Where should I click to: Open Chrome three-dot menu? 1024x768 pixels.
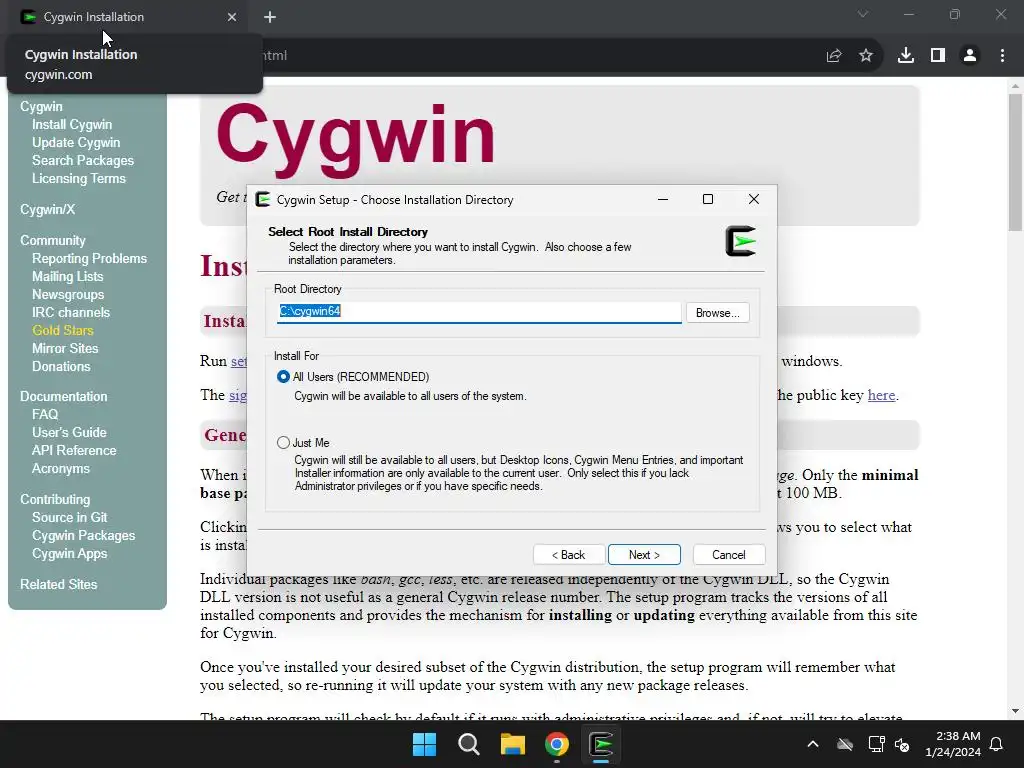coord(1002,56)
